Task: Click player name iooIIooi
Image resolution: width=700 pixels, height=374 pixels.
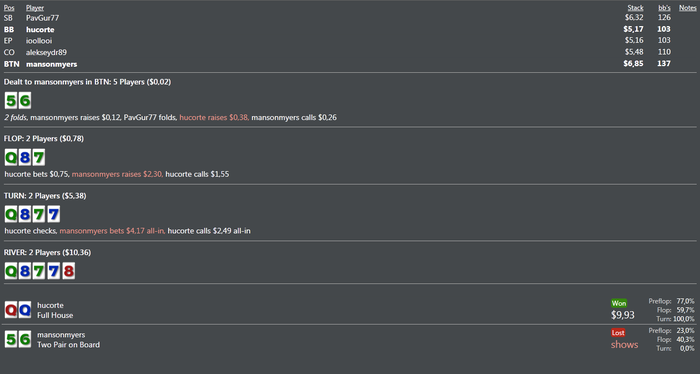Action: click(x=39, y=41)
